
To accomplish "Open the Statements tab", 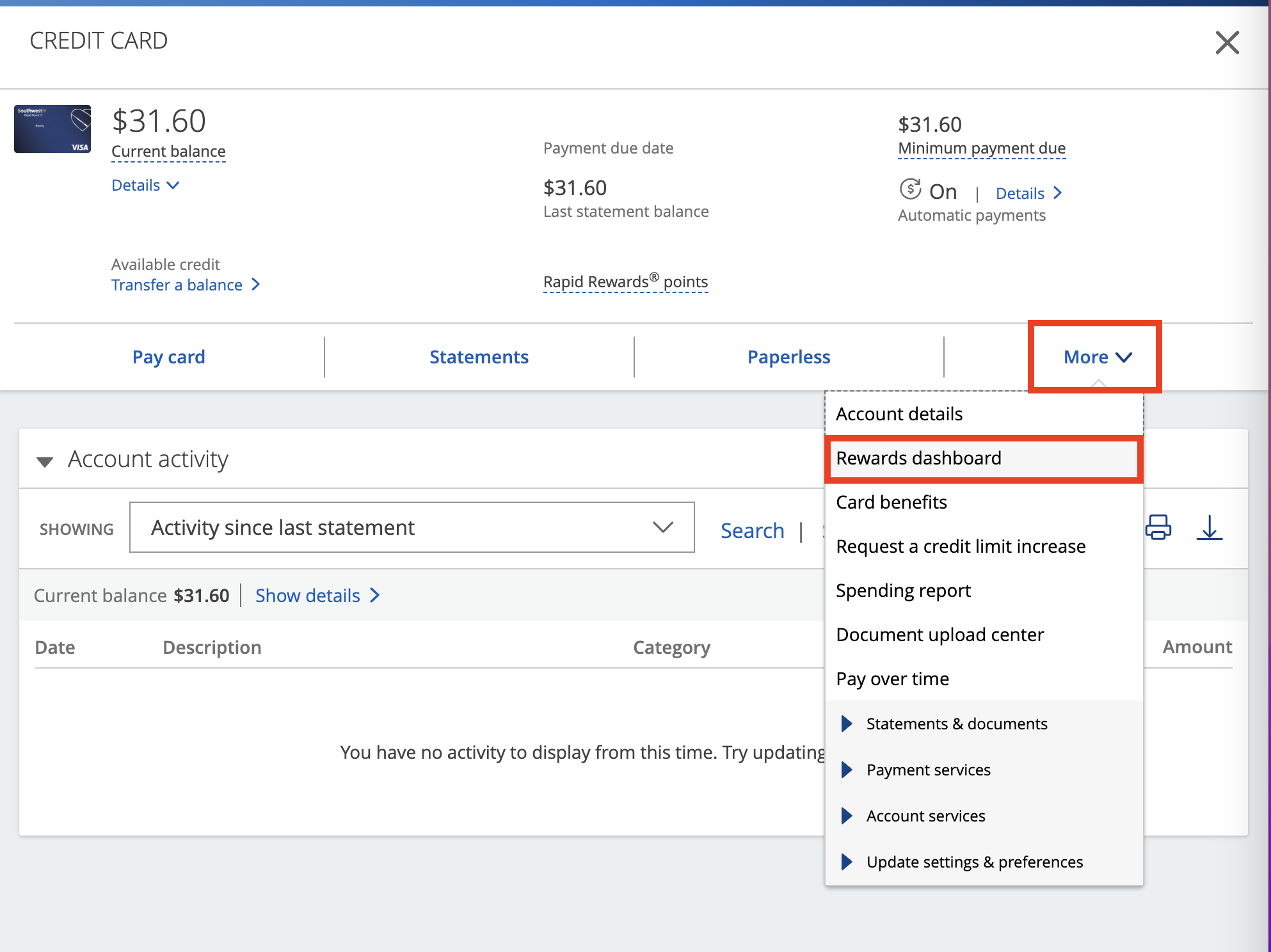I will [x=479, y=357].
